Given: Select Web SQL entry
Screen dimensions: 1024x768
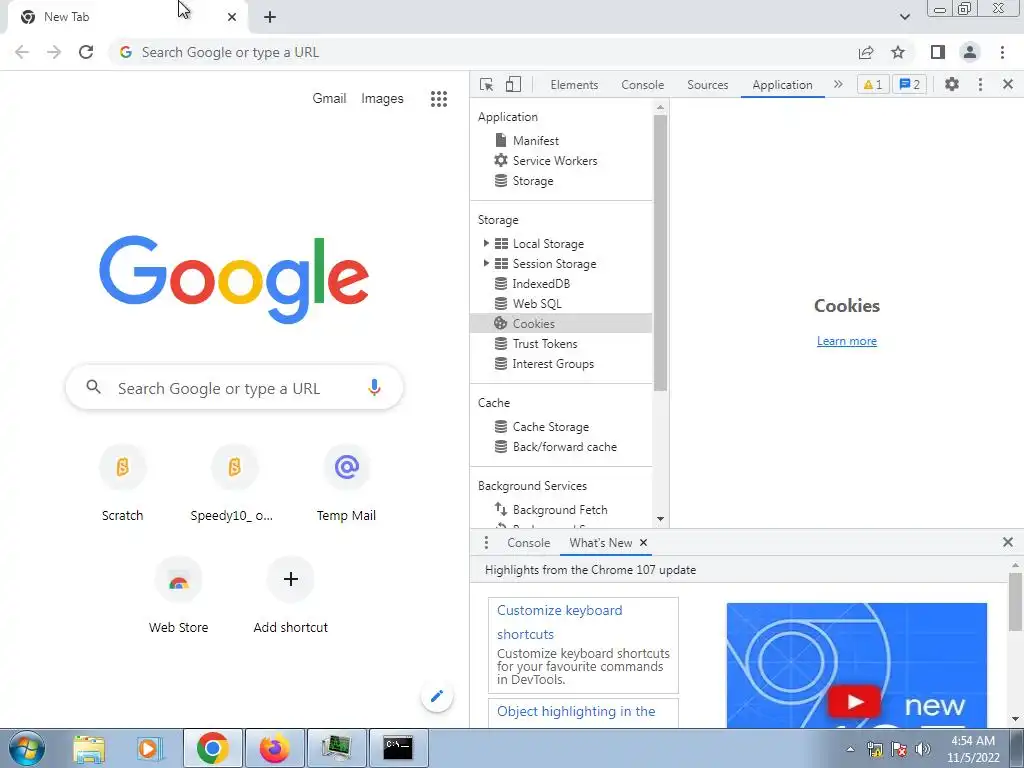Looking at the screenshot, I should 537,304.
